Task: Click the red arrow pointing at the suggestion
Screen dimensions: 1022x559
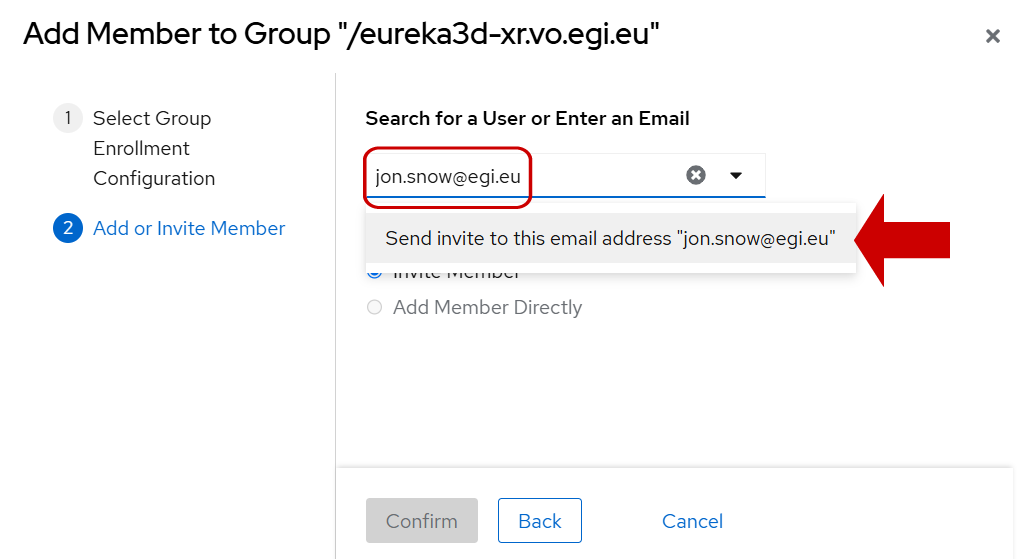Action: pos(902,240)
